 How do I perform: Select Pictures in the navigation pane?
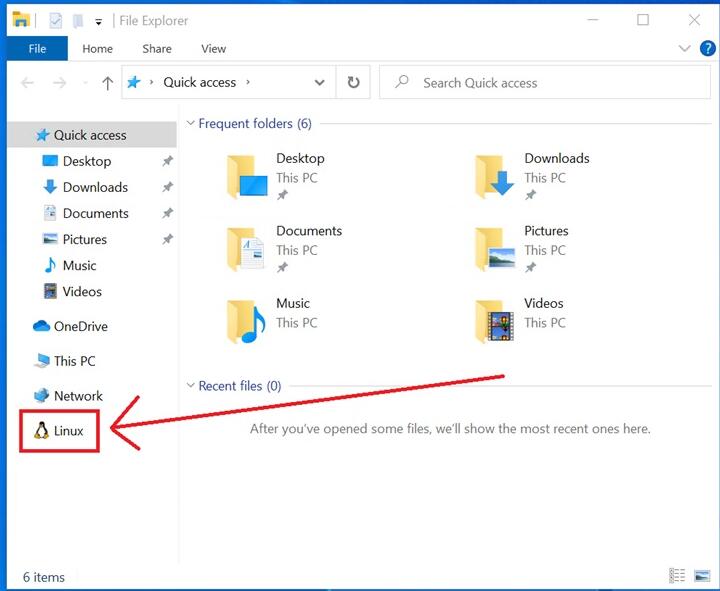click(x=84, y=239)
